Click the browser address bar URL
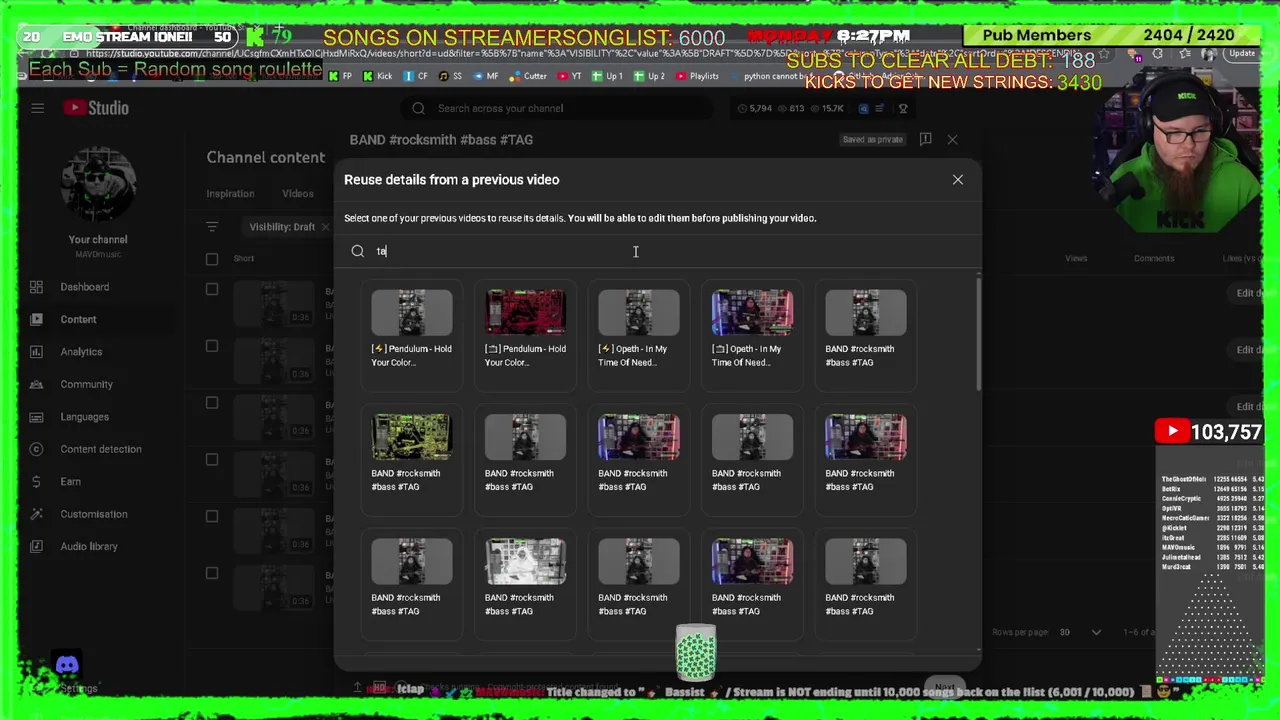The height and width of the screenshot is (720, 1280). click(x=580, y=54)
